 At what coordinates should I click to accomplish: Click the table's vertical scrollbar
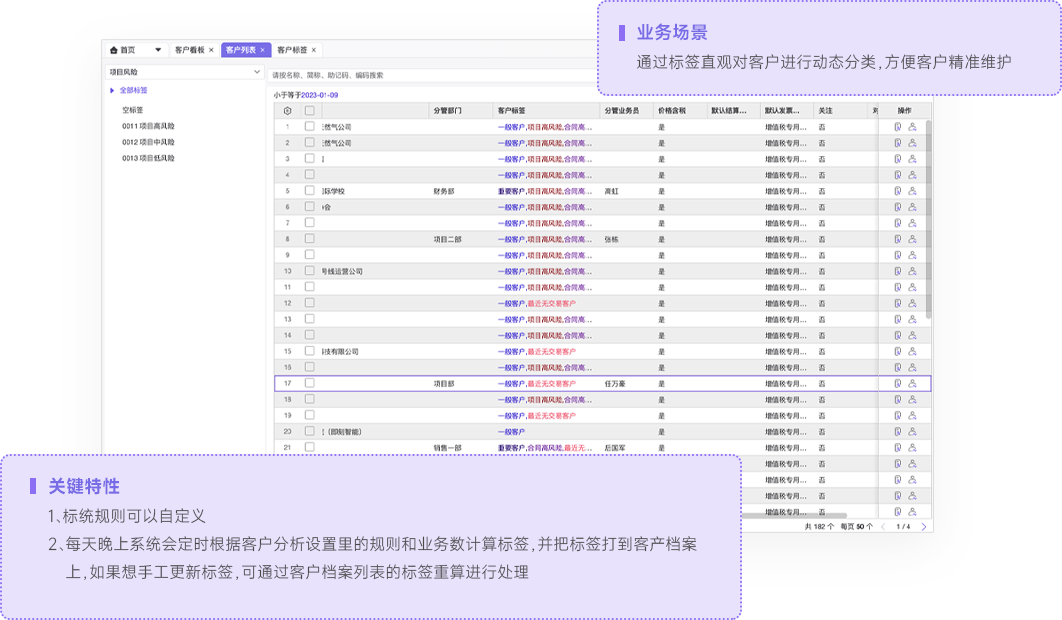928,220
